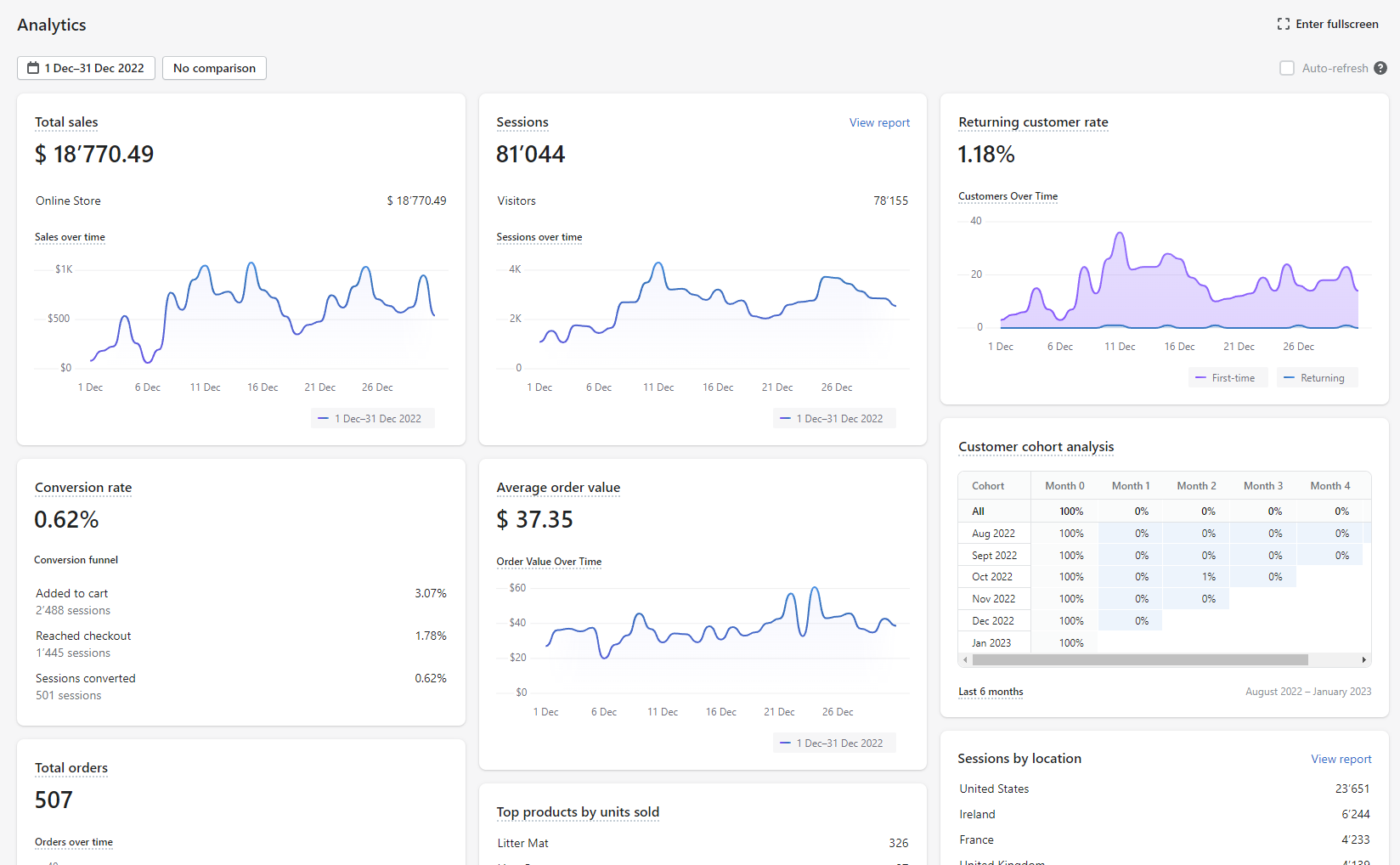Click the Average order value heading
1400x865 pixels.
click(558, 488)
